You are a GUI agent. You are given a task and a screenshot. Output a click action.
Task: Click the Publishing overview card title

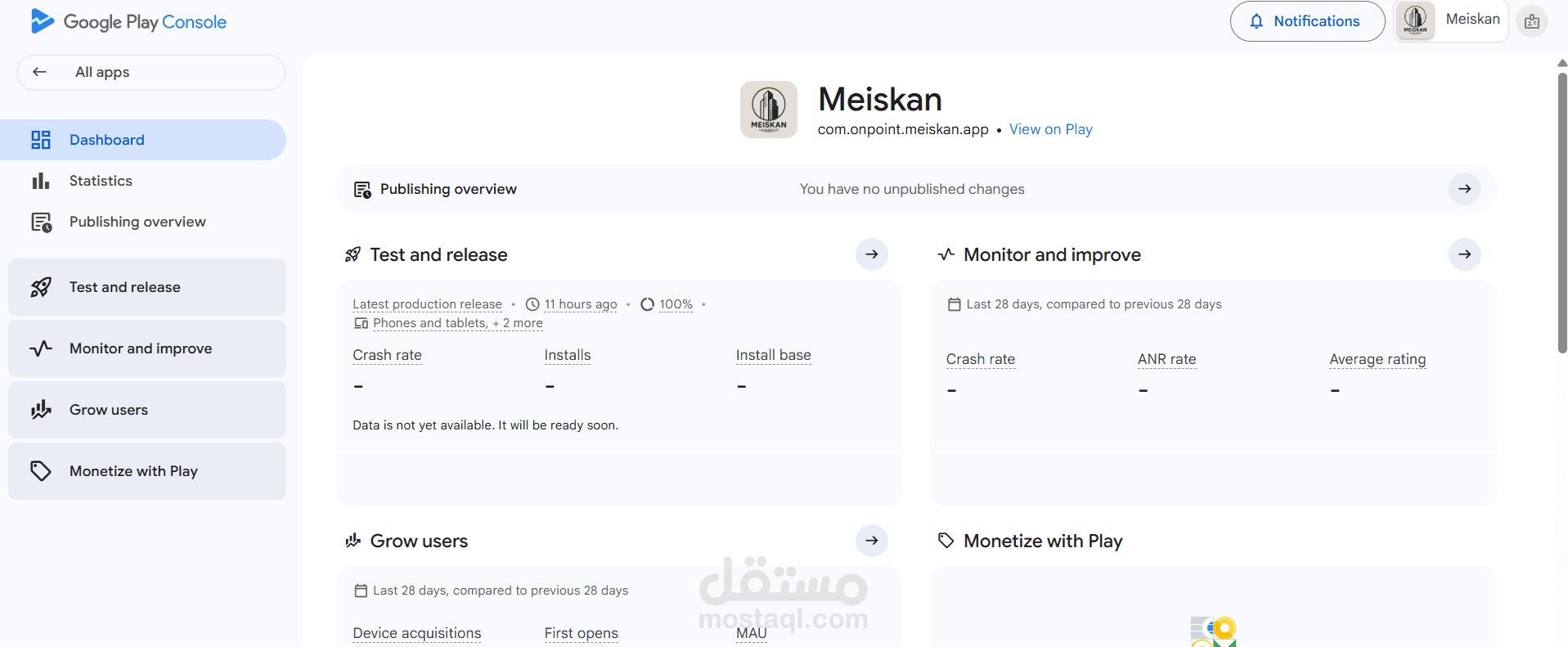tap(448, 189)
